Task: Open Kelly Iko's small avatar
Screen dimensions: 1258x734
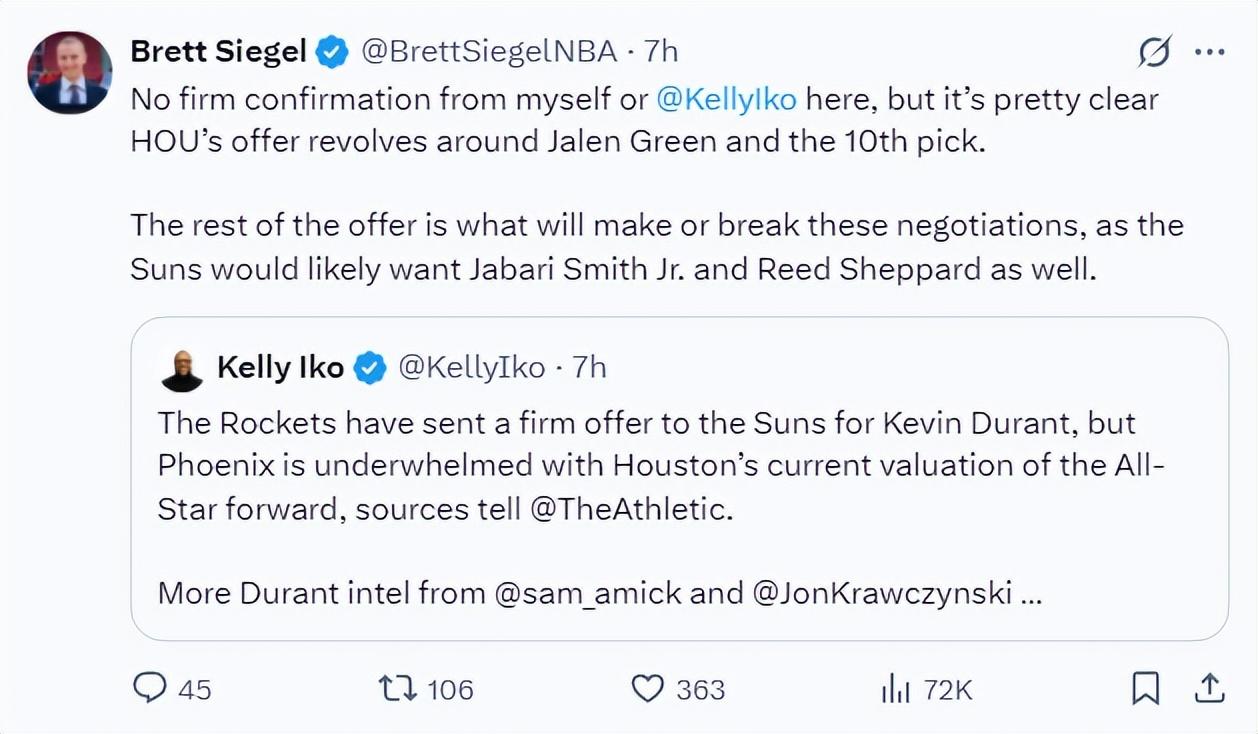Action: [182, 370]
